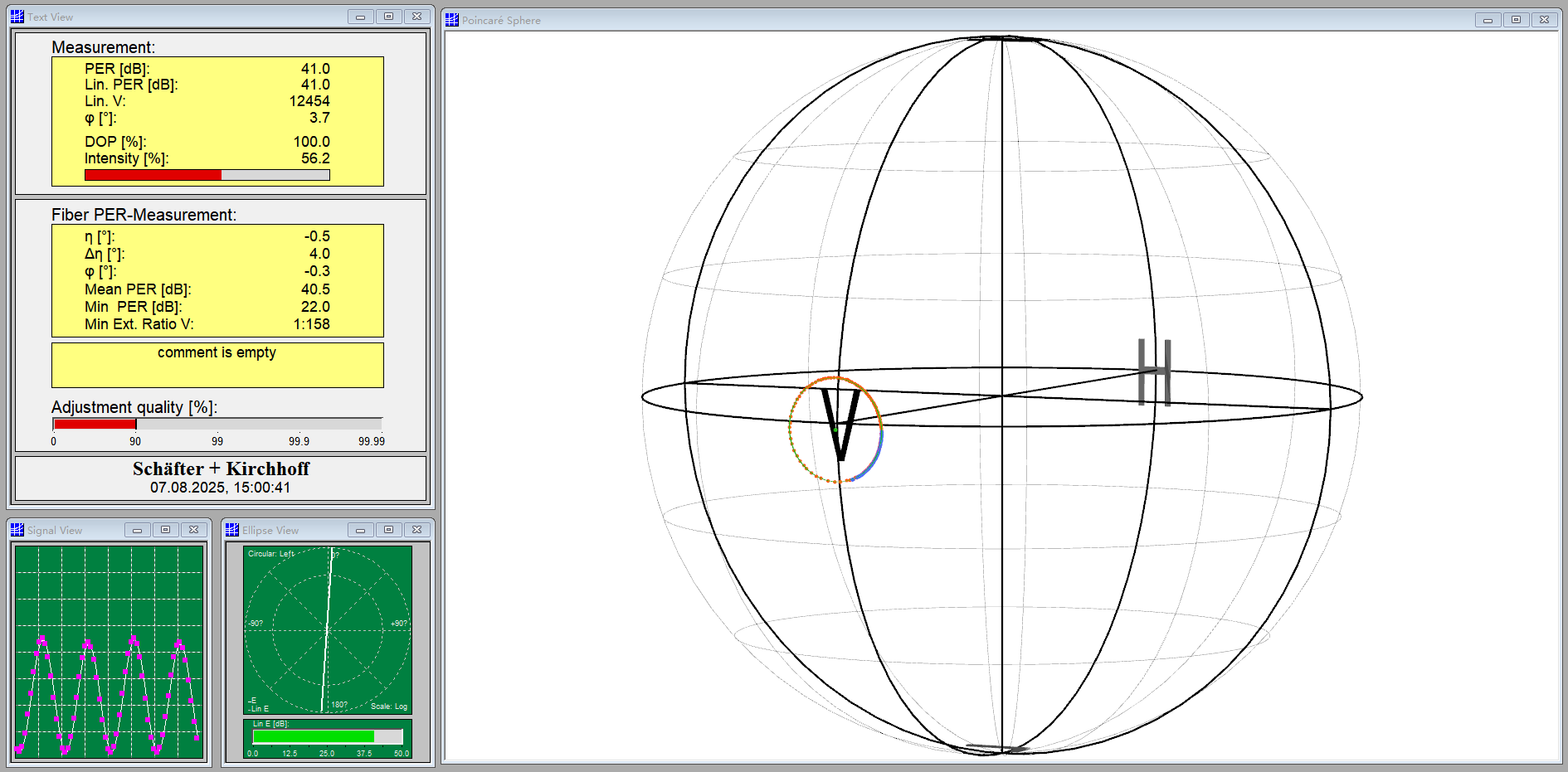Close the Ellipse View window

coord(416,530)
